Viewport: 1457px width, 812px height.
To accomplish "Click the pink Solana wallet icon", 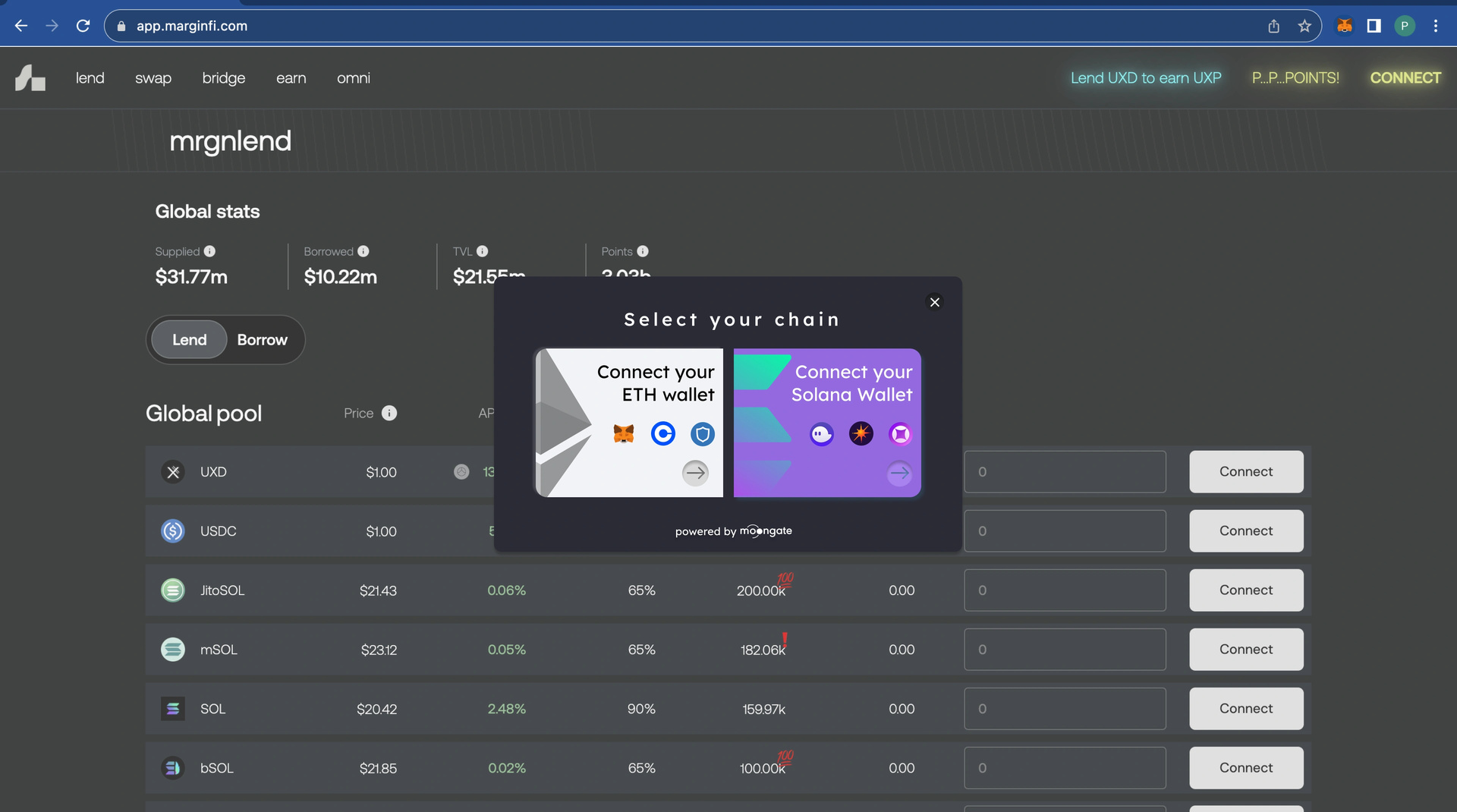I will 901,434.
